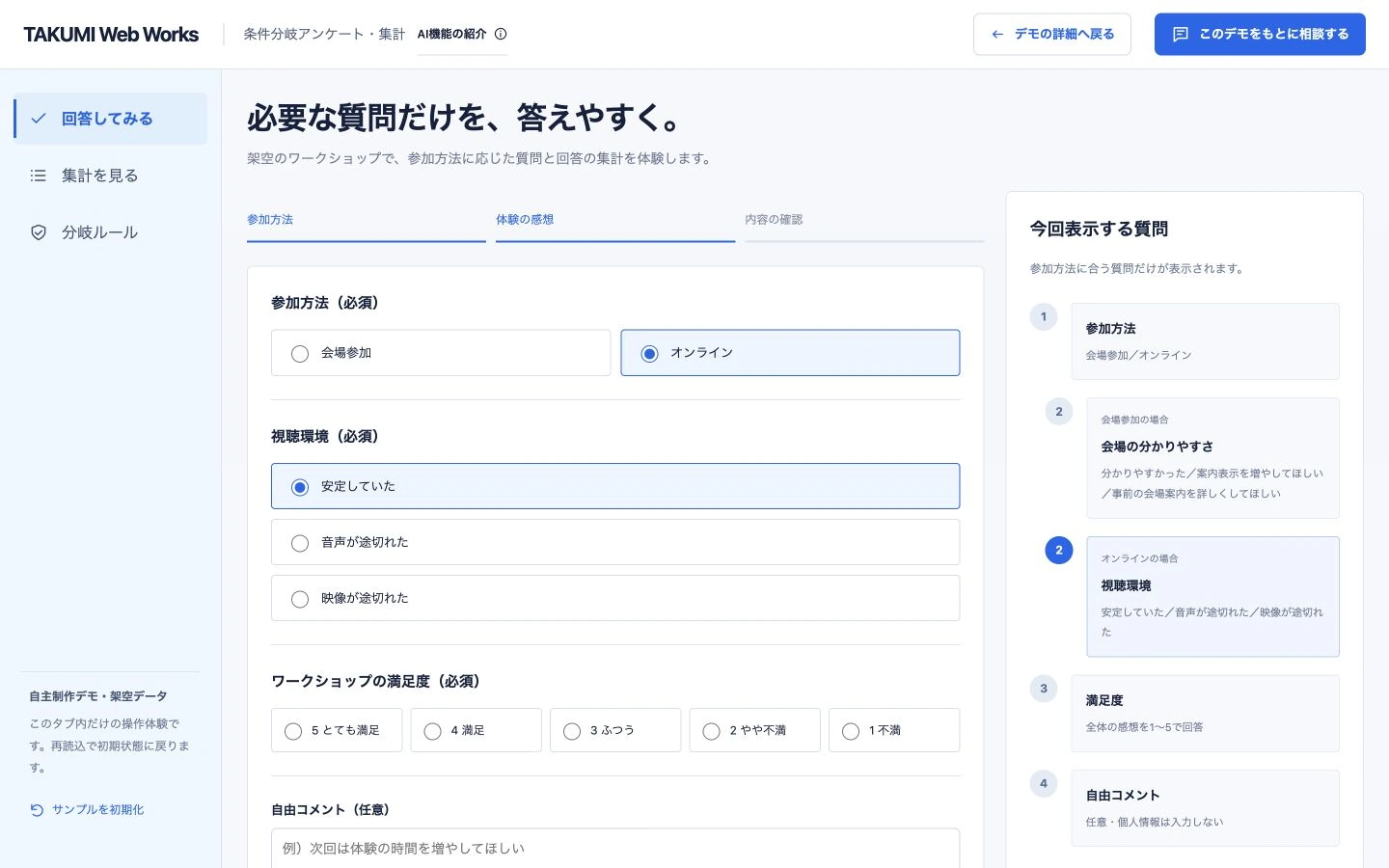Click the highlighted blue step 2 badge
Viewport: 1389px width, 868px height.
point(1059,551)
